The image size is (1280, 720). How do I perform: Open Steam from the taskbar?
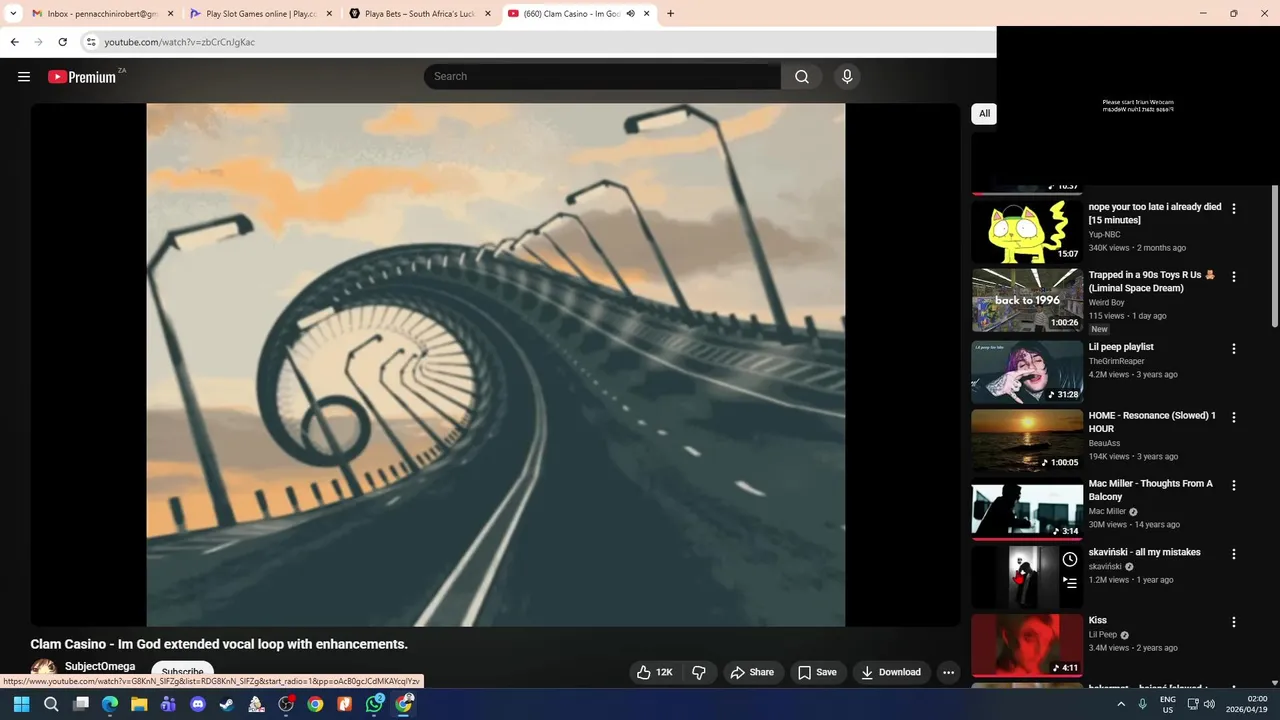point(227,705)
